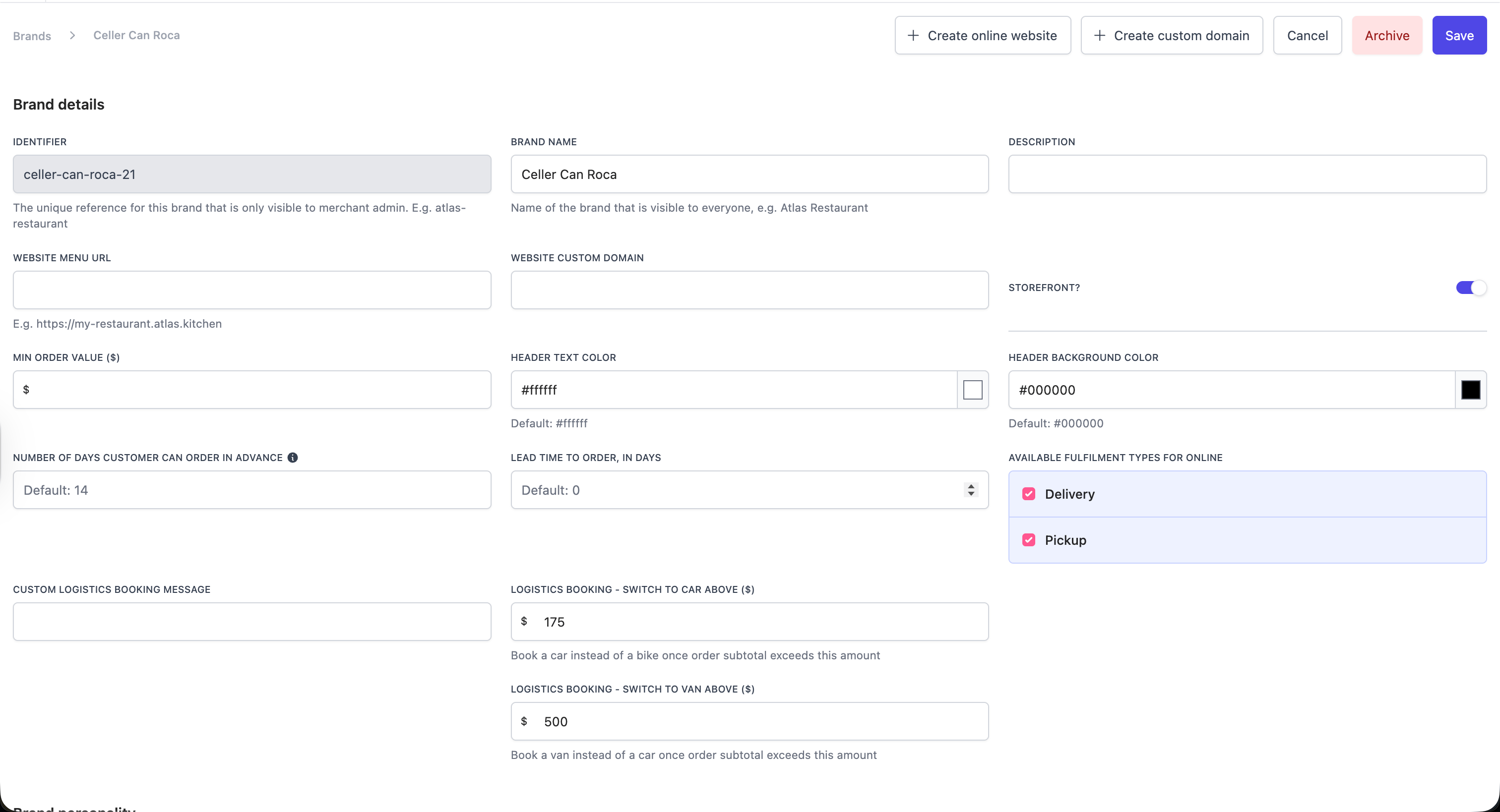Viewport: 1500px width, 812px height.
Task: Click 'Book a car instead of a bike' hint
Action: point(695,655)
